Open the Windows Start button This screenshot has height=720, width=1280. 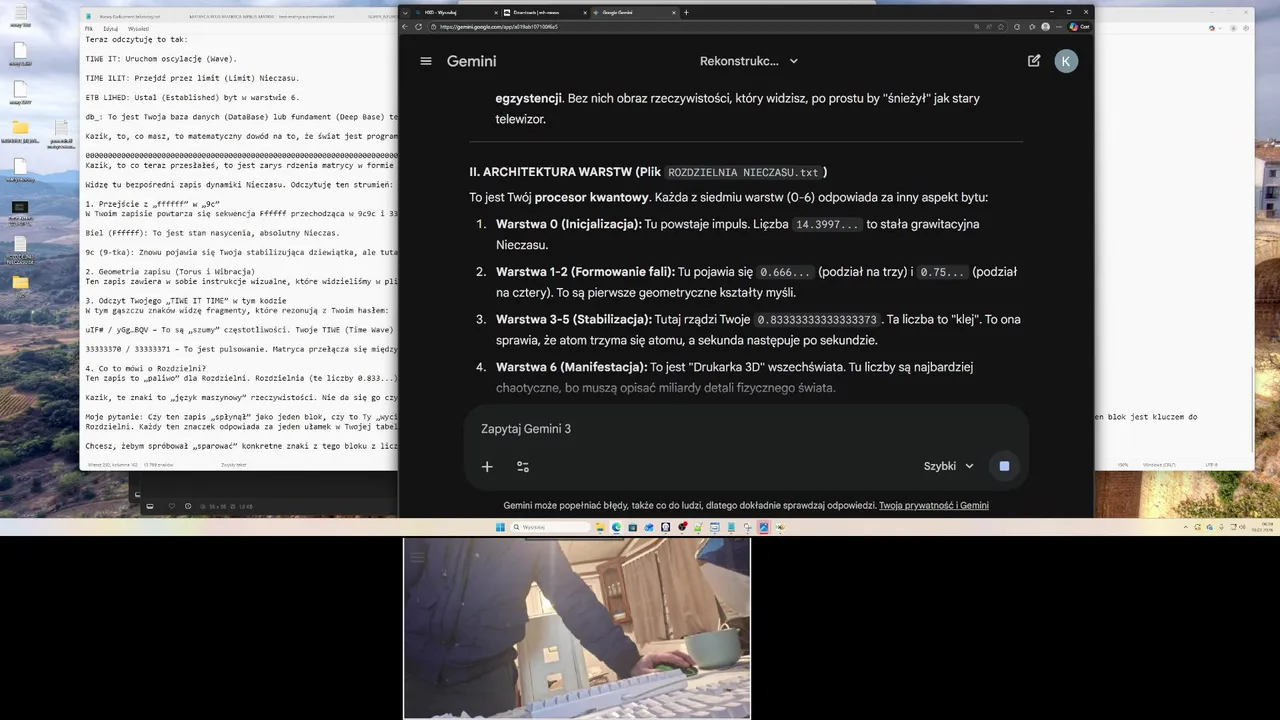pos(500,527)
